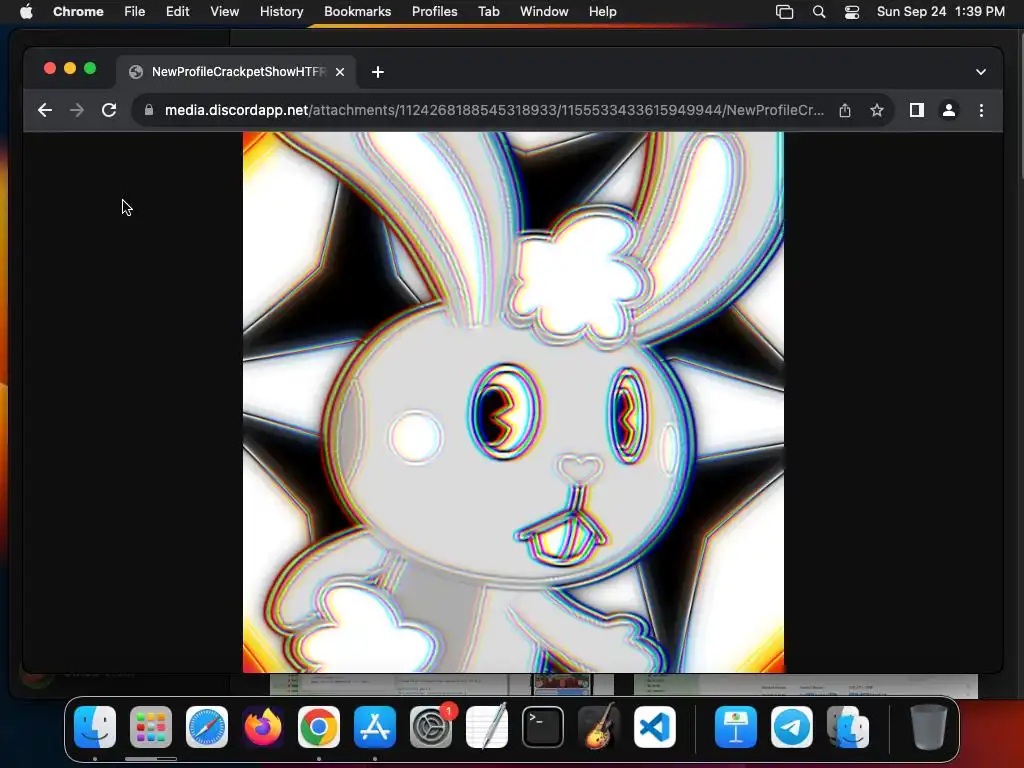Open Terminal from the Dock

(543, 727)
